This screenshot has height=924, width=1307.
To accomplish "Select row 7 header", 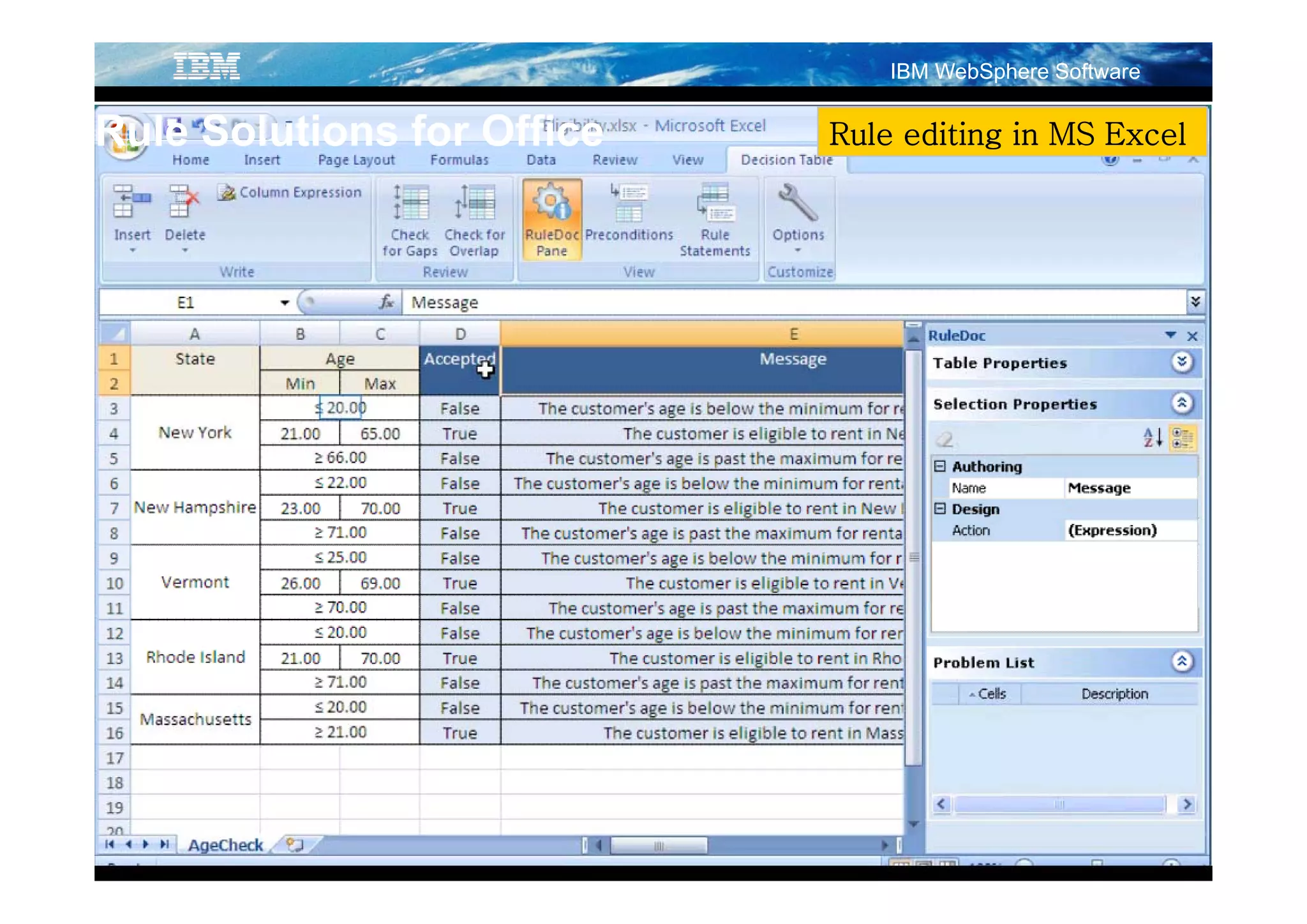I will [114, 508].
